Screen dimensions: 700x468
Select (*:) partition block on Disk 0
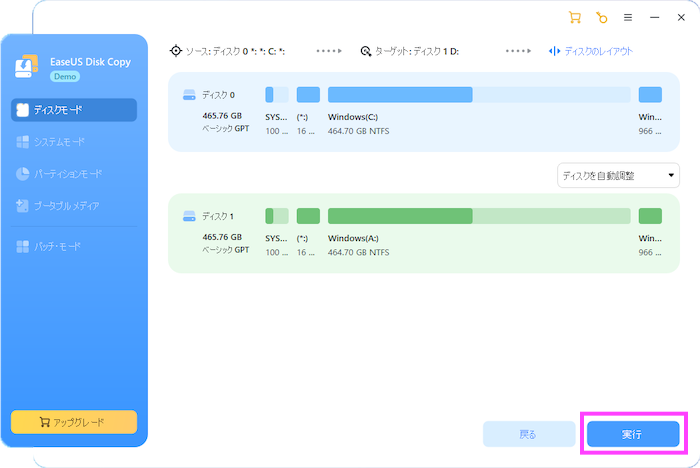308,95
